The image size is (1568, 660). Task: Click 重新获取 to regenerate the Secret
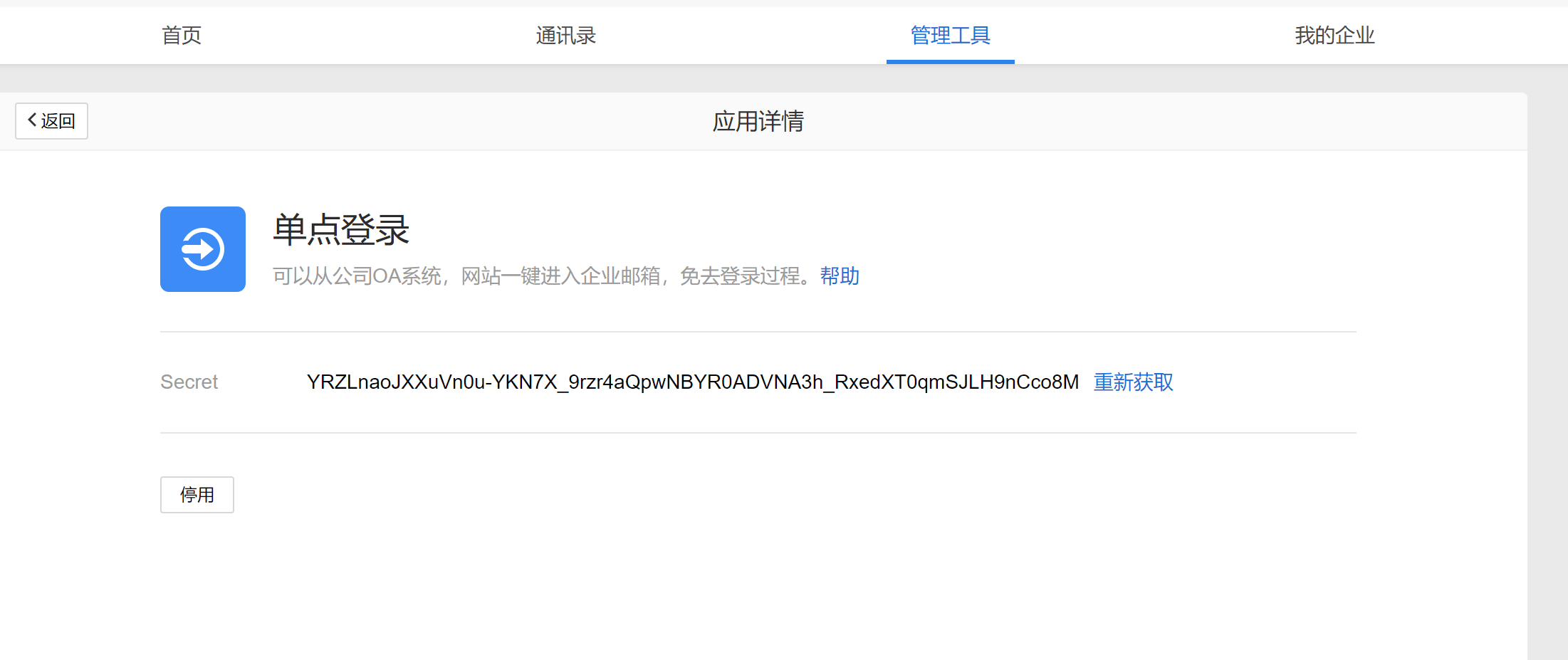1133,382
